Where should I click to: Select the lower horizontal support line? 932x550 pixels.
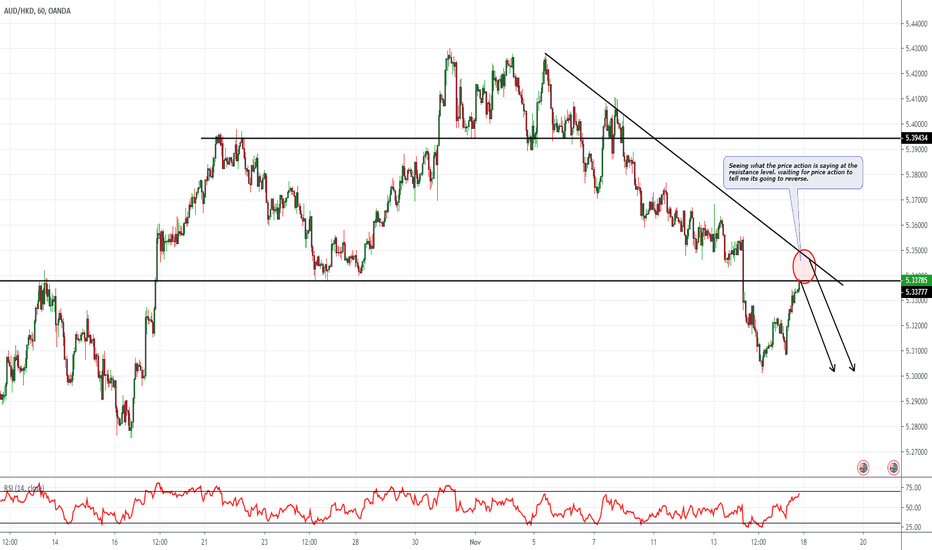point(400,281)
